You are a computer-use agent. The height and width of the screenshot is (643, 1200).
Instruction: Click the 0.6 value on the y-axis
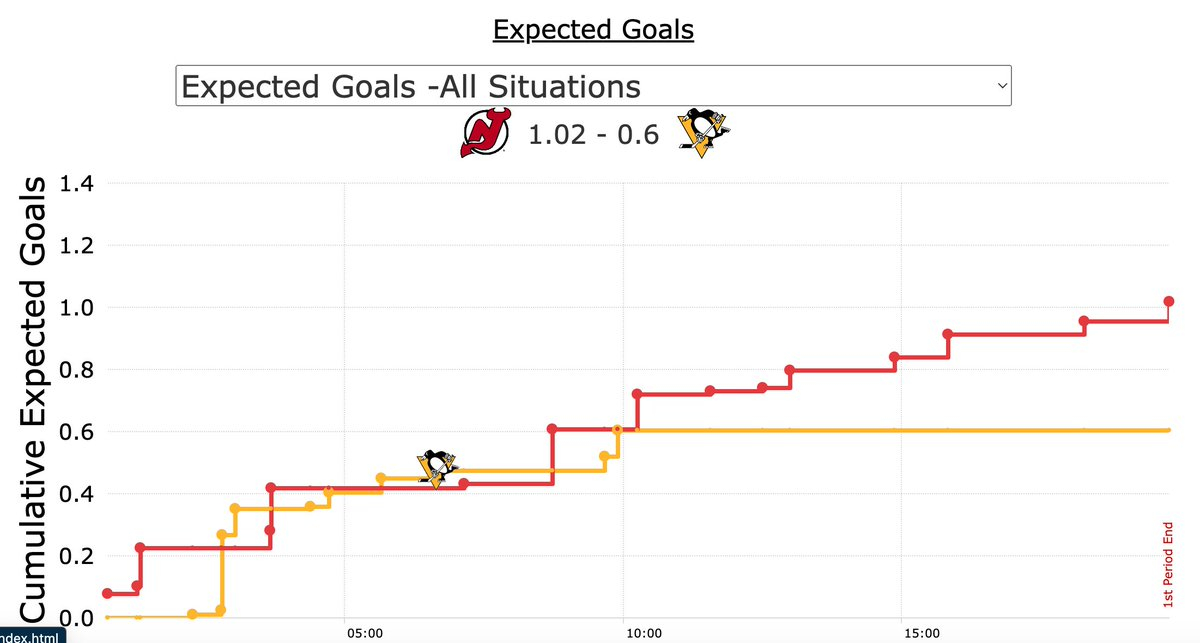pyautogui.click(x=76, y=432)
